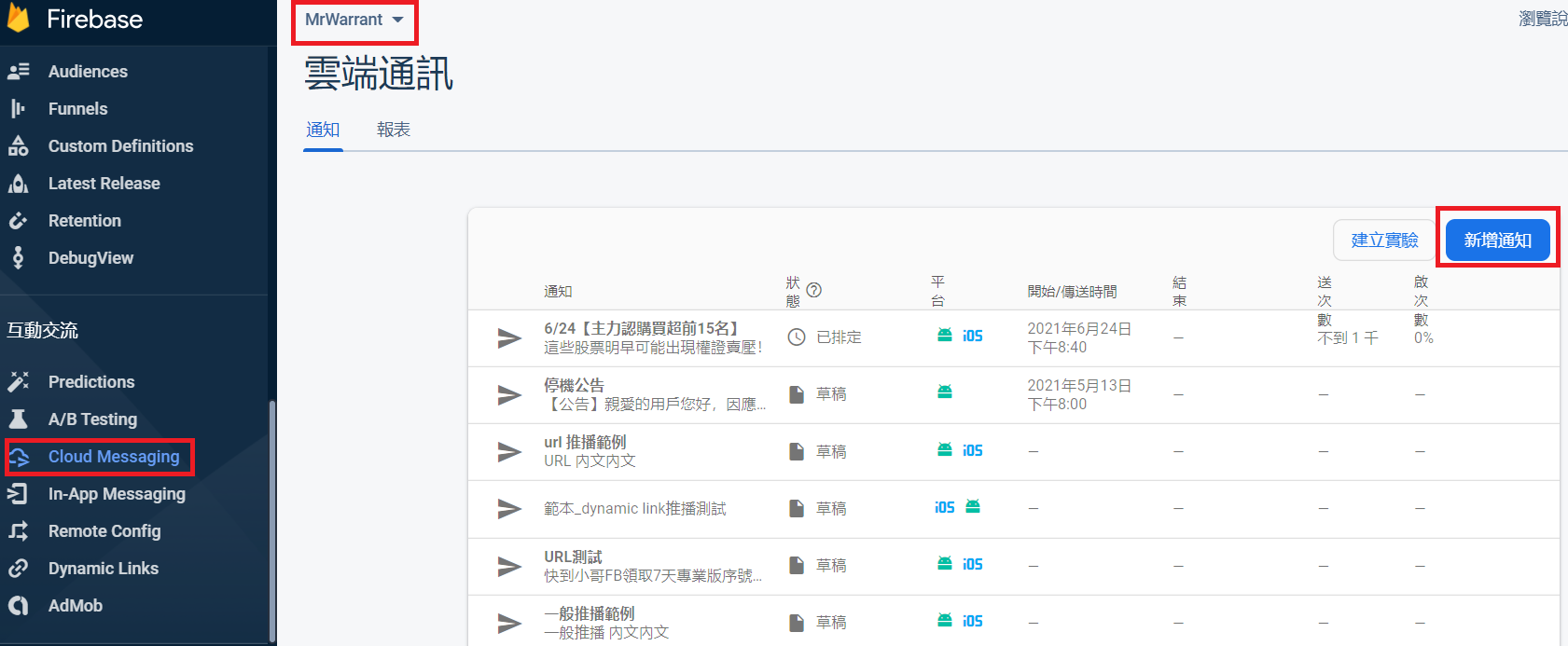
Task: Click the Predictions magic wand icon
Action: click(x=19, y=382)
